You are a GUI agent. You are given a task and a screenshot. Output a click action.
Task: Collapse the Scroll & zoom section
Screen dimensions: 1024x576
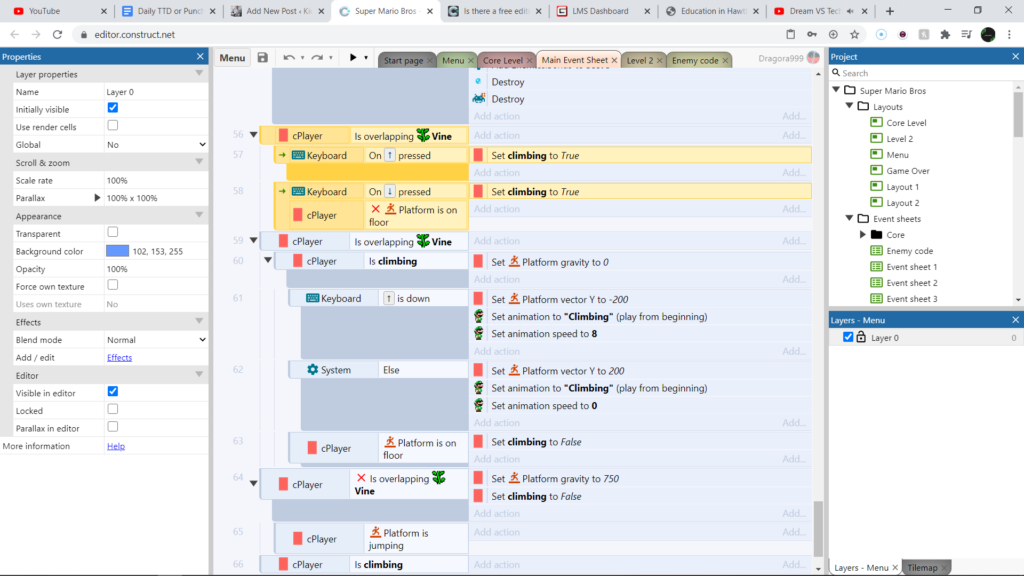tap(199, 162)
